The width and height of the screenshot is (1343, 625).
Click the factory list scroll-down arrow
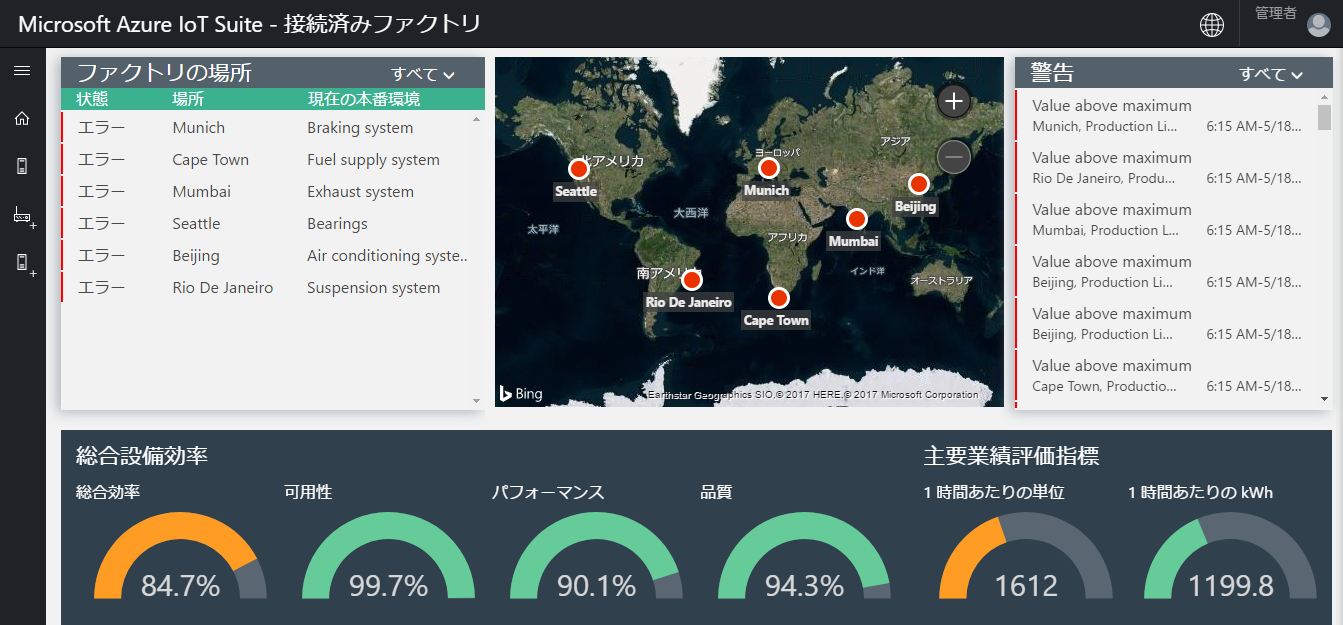[x=477, y=401]
